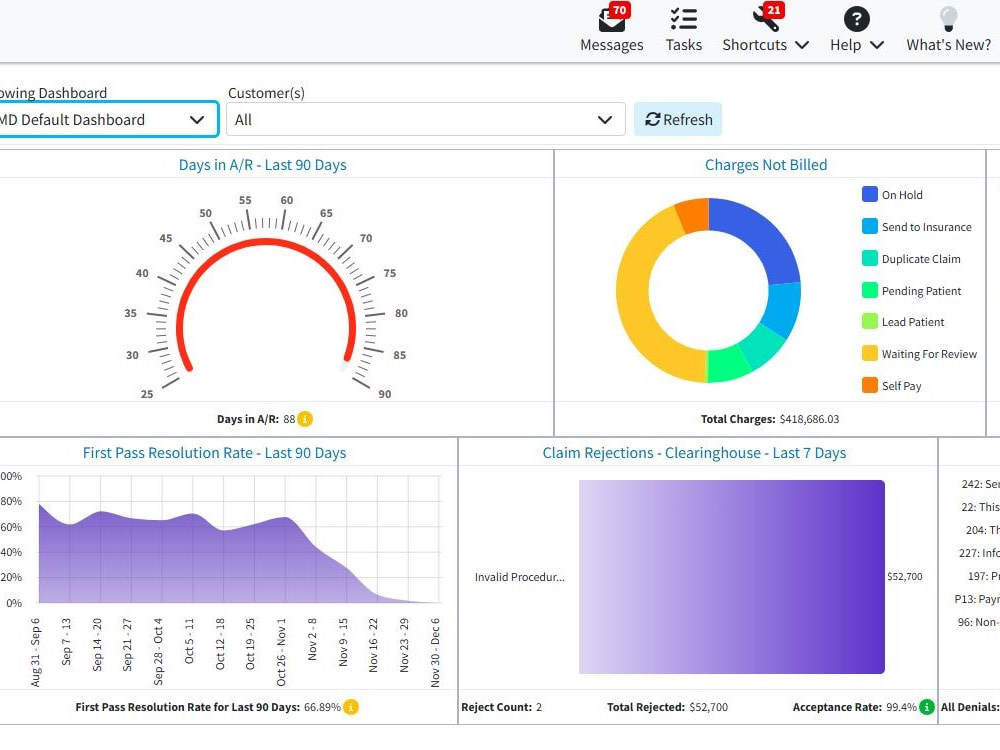
Task: Toggle Self Pay legend swatch
Action: click(869, 385)
